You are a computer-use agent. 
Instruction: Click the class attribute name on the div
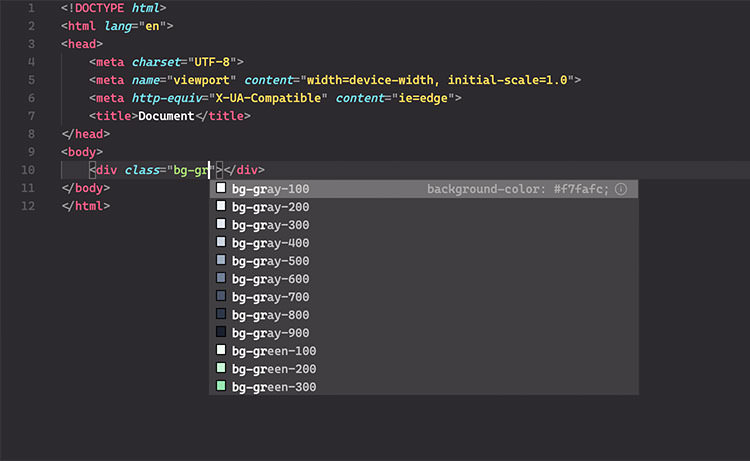[142, 170]
